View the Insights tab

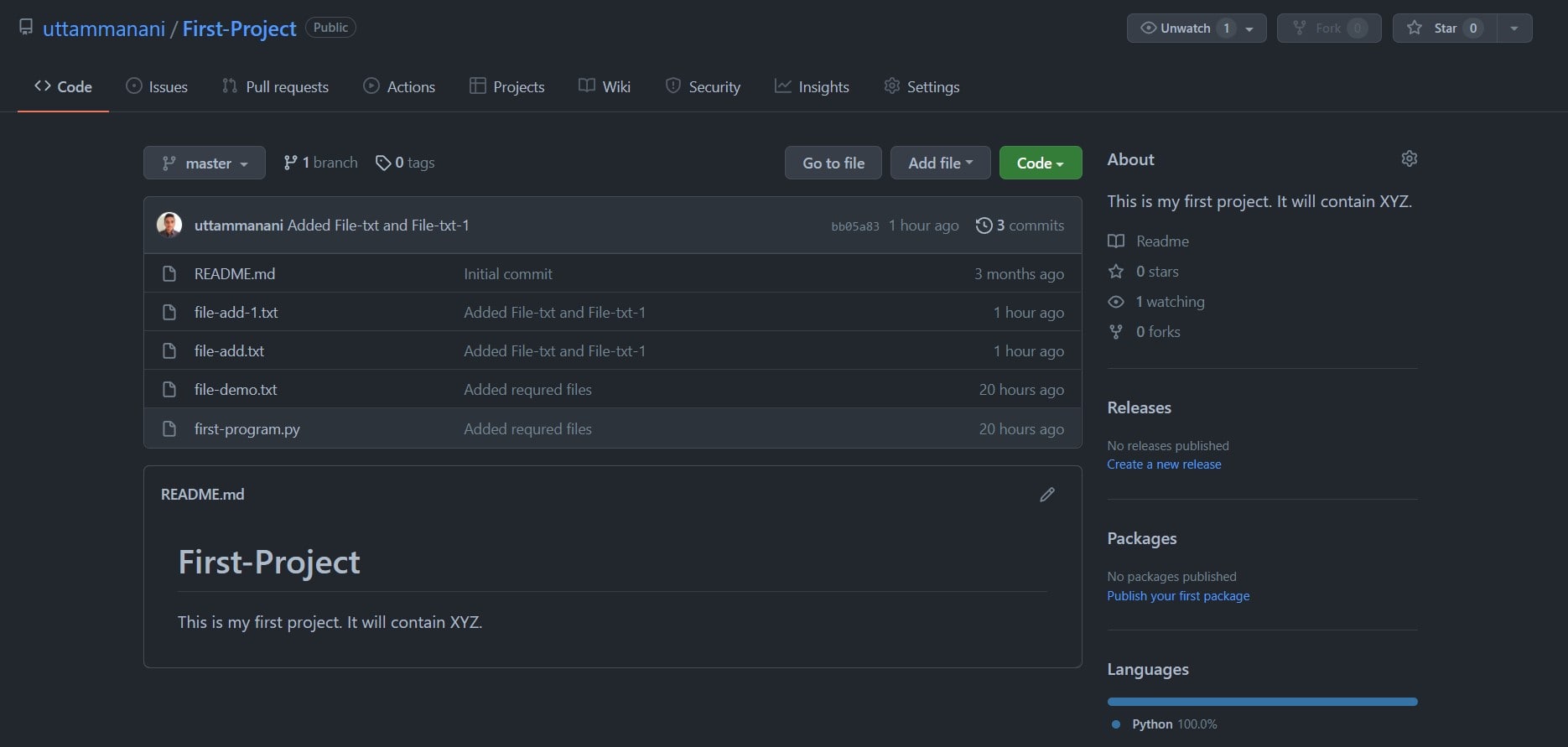pyautogui.click(x=812, y=86)
